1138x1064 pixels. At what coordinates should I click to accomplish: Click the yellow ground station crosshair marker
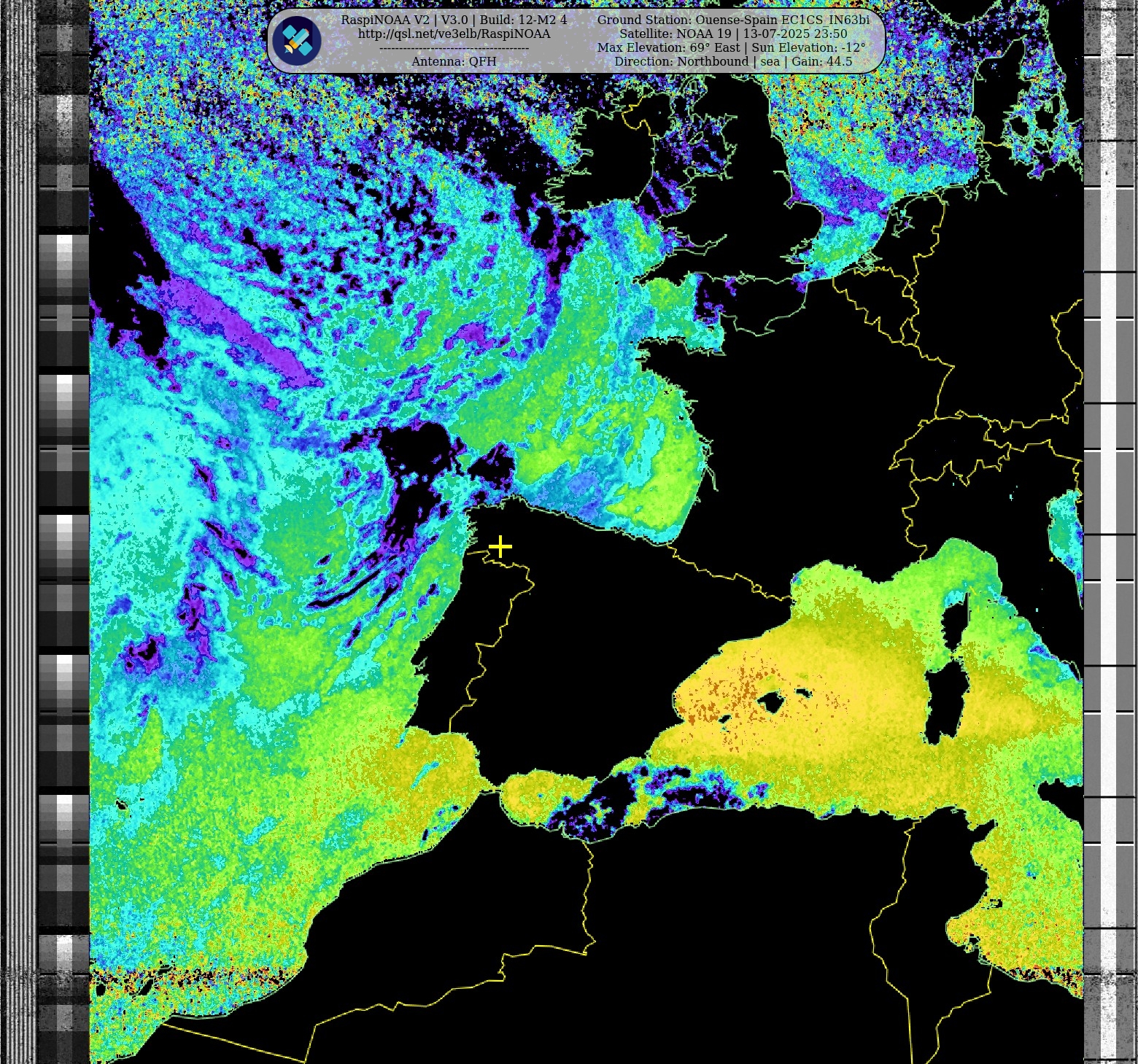(x=500, y=546)
